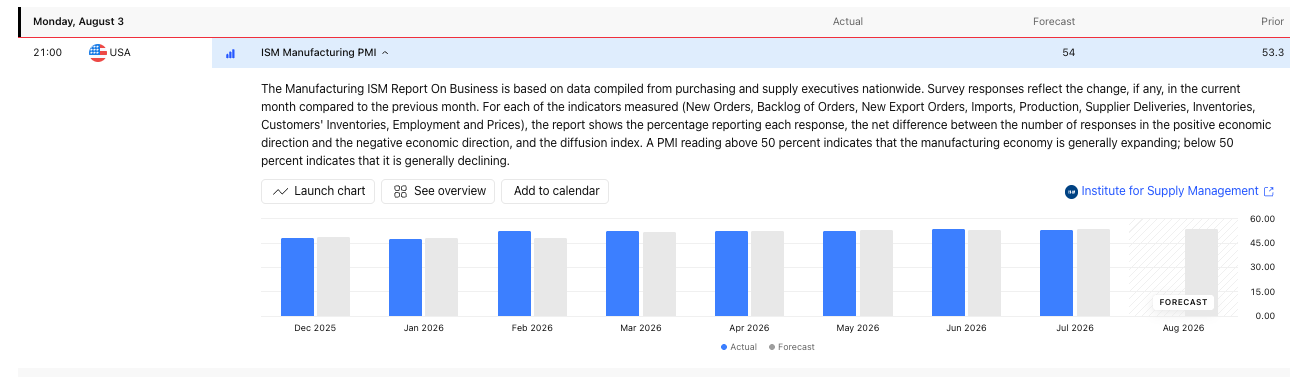Toggle the Actual legend series
The width and height of the screenshot is (1308, 377).
tap(739, 347)
